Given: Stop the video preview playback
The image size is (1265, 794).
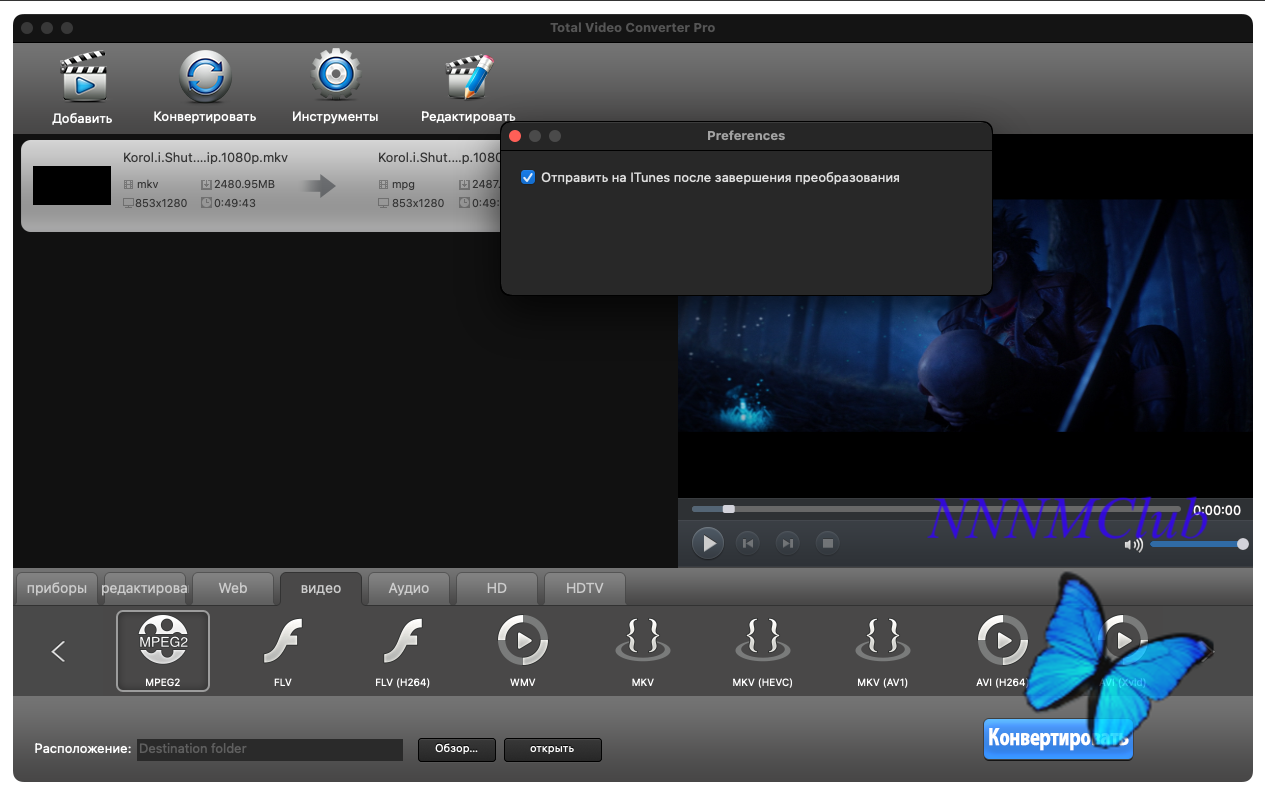Looking at the screenshot, I should pyautogui.click(x=827, y=543).
